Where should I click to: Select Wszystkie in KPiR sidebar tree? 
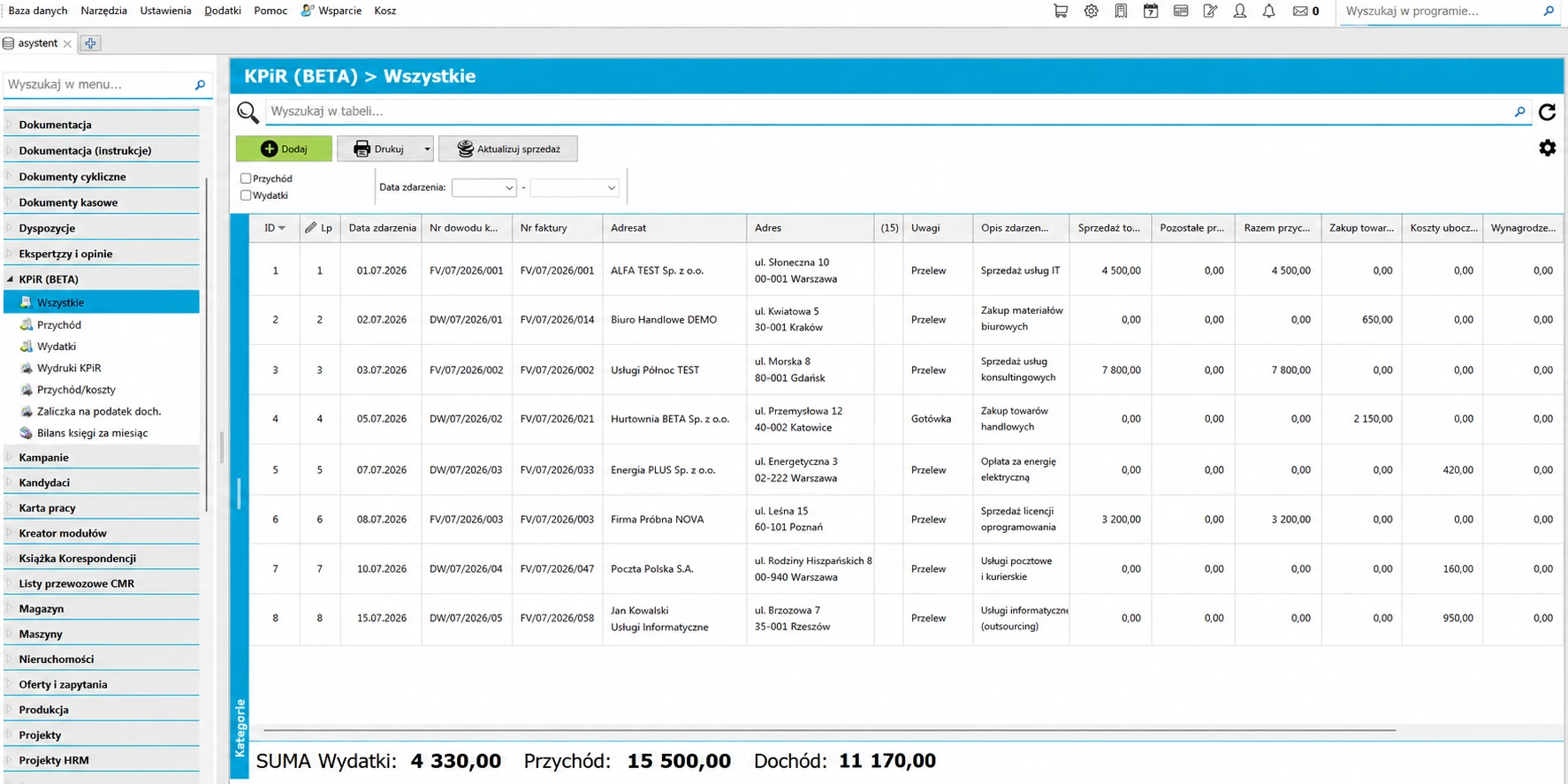(x=102, y=302)
